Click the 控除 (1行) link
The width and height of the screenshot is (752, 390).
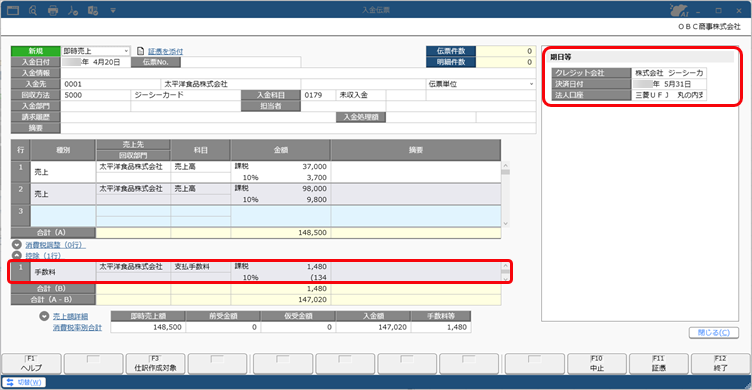pyautogui.click(x=43, y=256)
